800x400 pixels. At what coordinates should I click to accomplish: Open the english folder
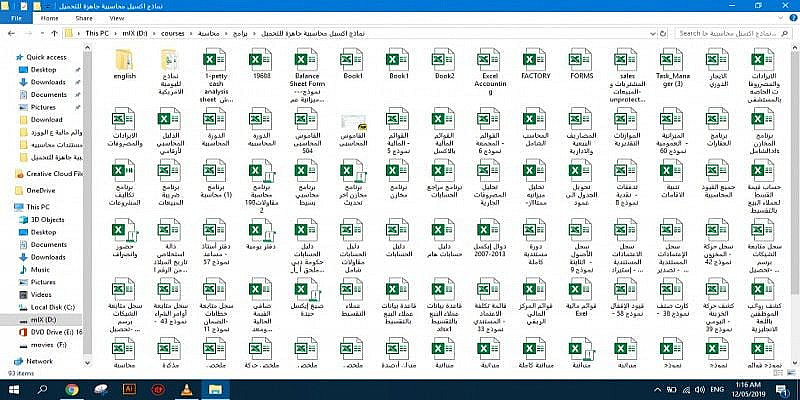(124, 64)
